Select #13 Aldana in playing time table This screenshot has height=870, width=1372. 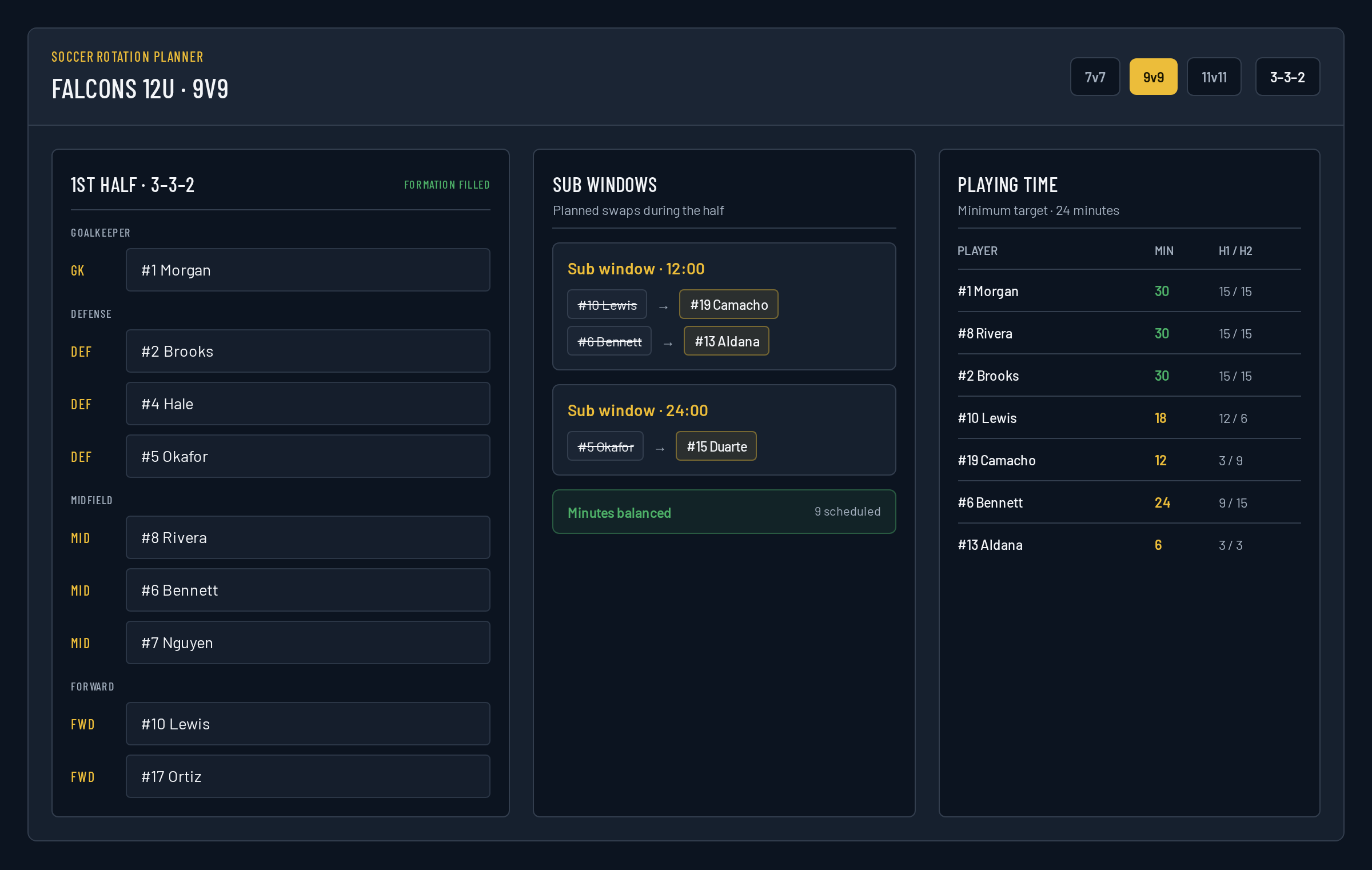(x=990, y=545)
